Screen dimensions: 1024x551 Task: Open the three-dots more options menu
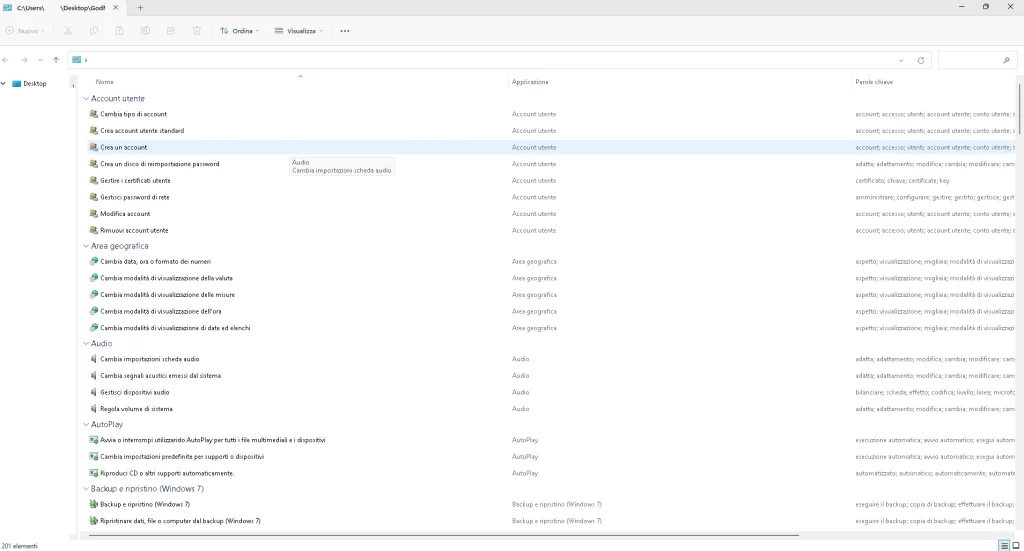(345, 31)
